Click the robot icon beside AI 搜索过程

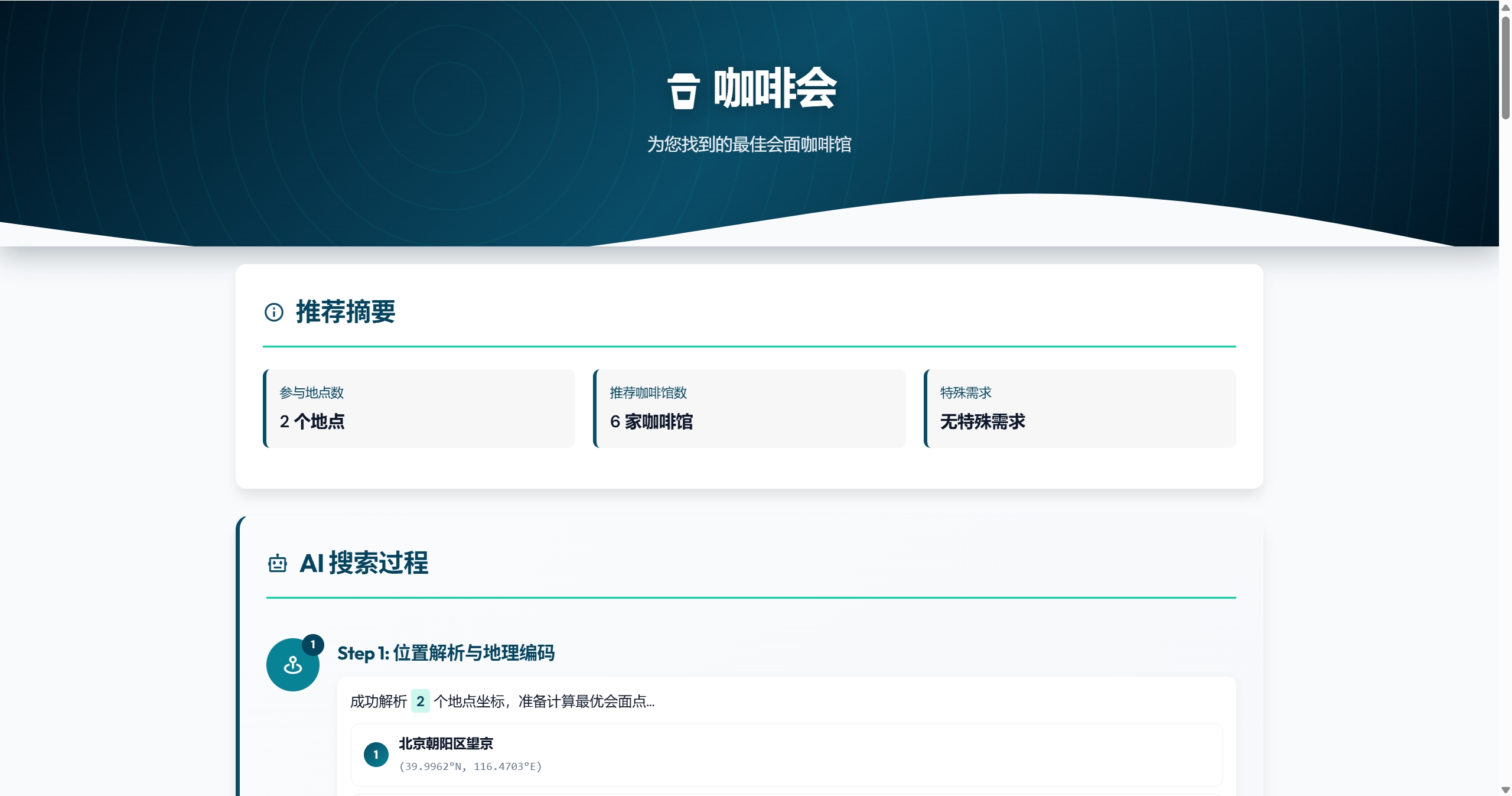[277, 564]
